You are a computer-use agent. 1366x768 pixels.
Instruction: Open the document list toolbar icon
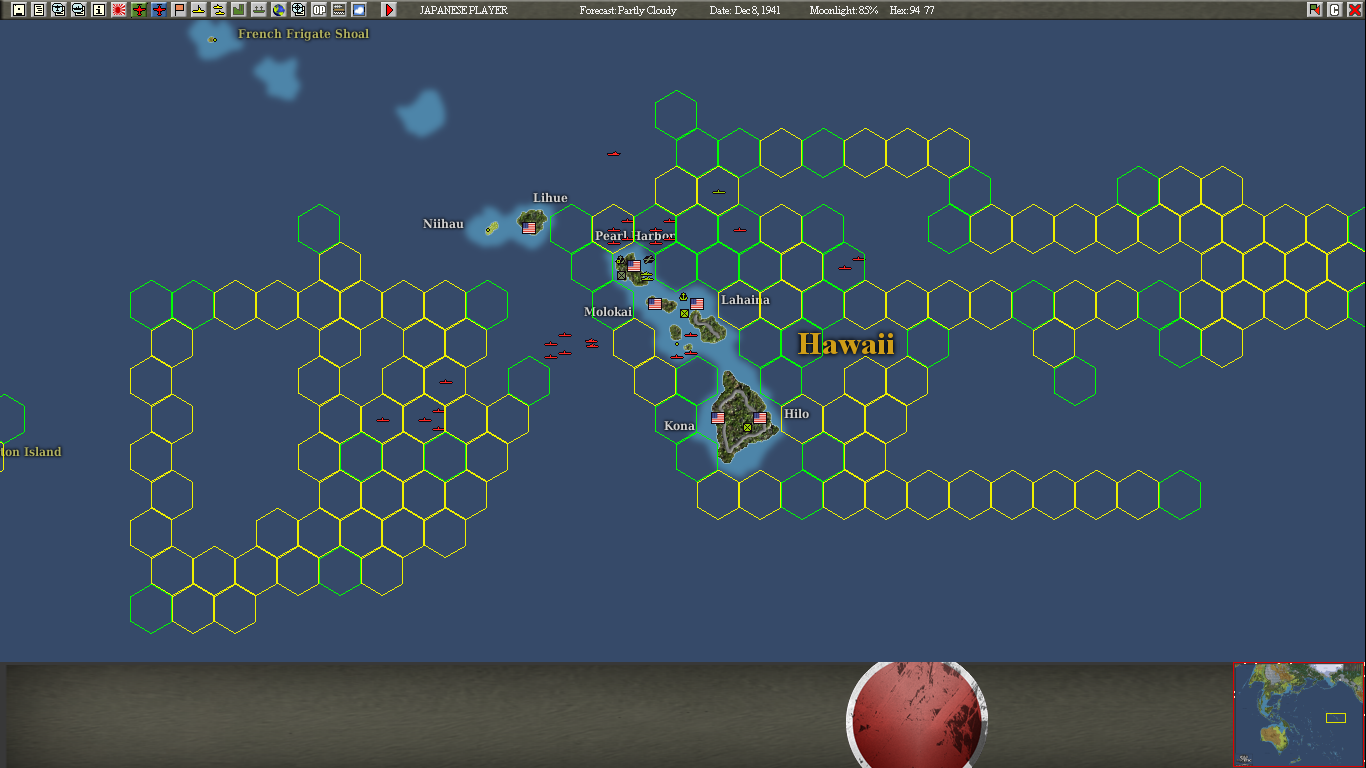(x=38, y=10)
